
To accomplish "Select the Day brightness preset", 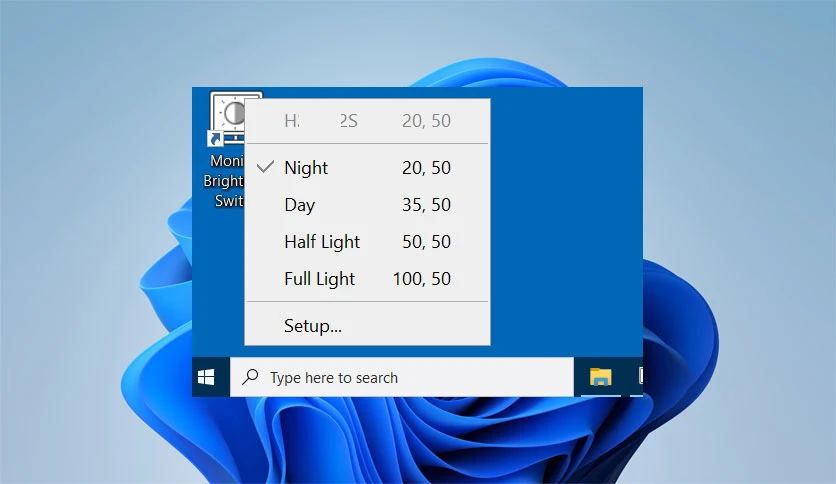I will 367,205.
